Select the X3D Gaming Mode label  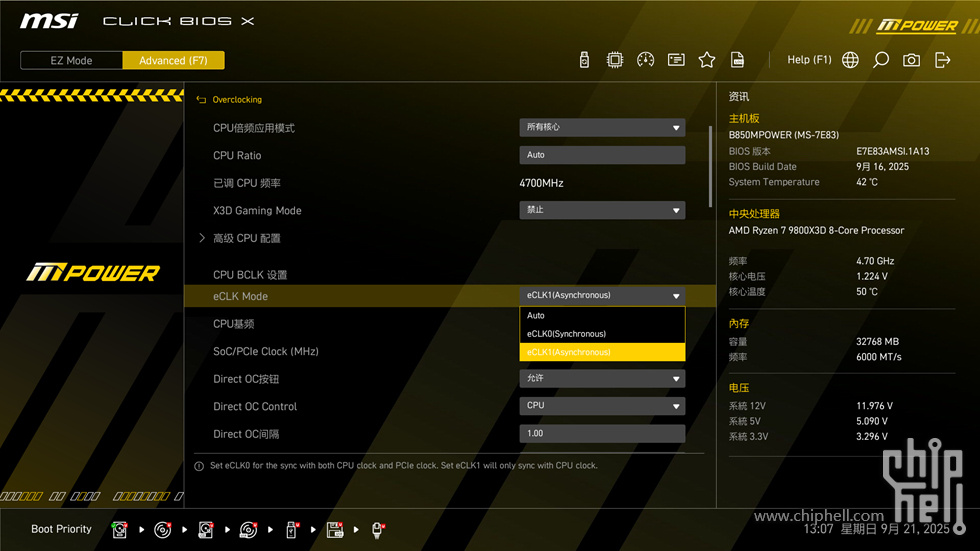pos(257,211)
